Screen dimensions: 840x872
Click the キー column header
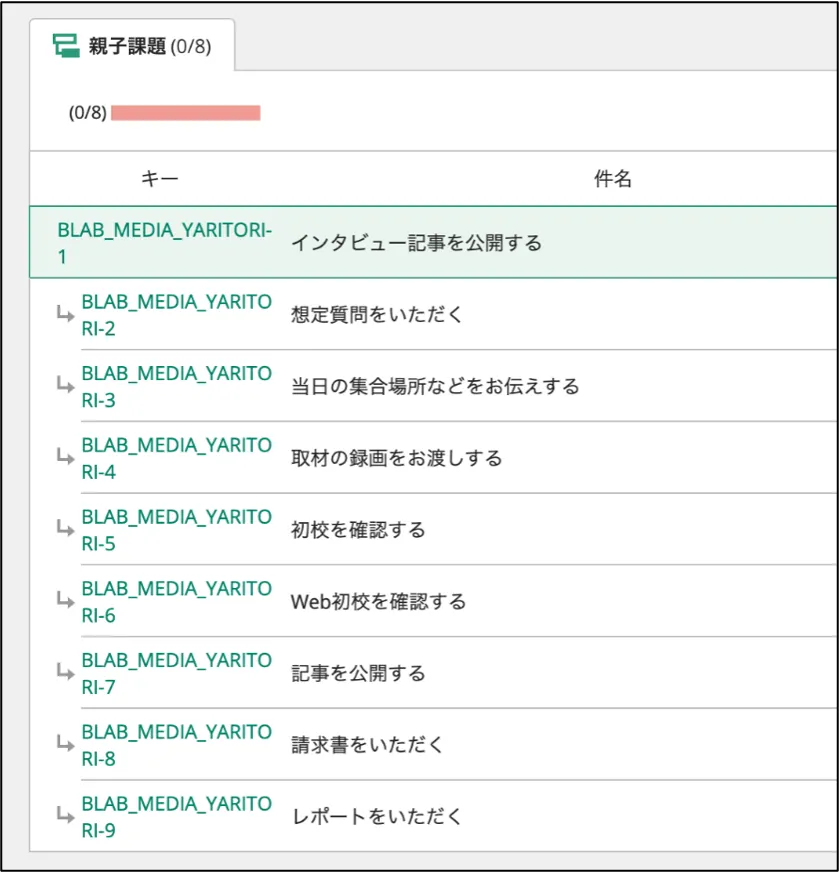click(160, 179)
